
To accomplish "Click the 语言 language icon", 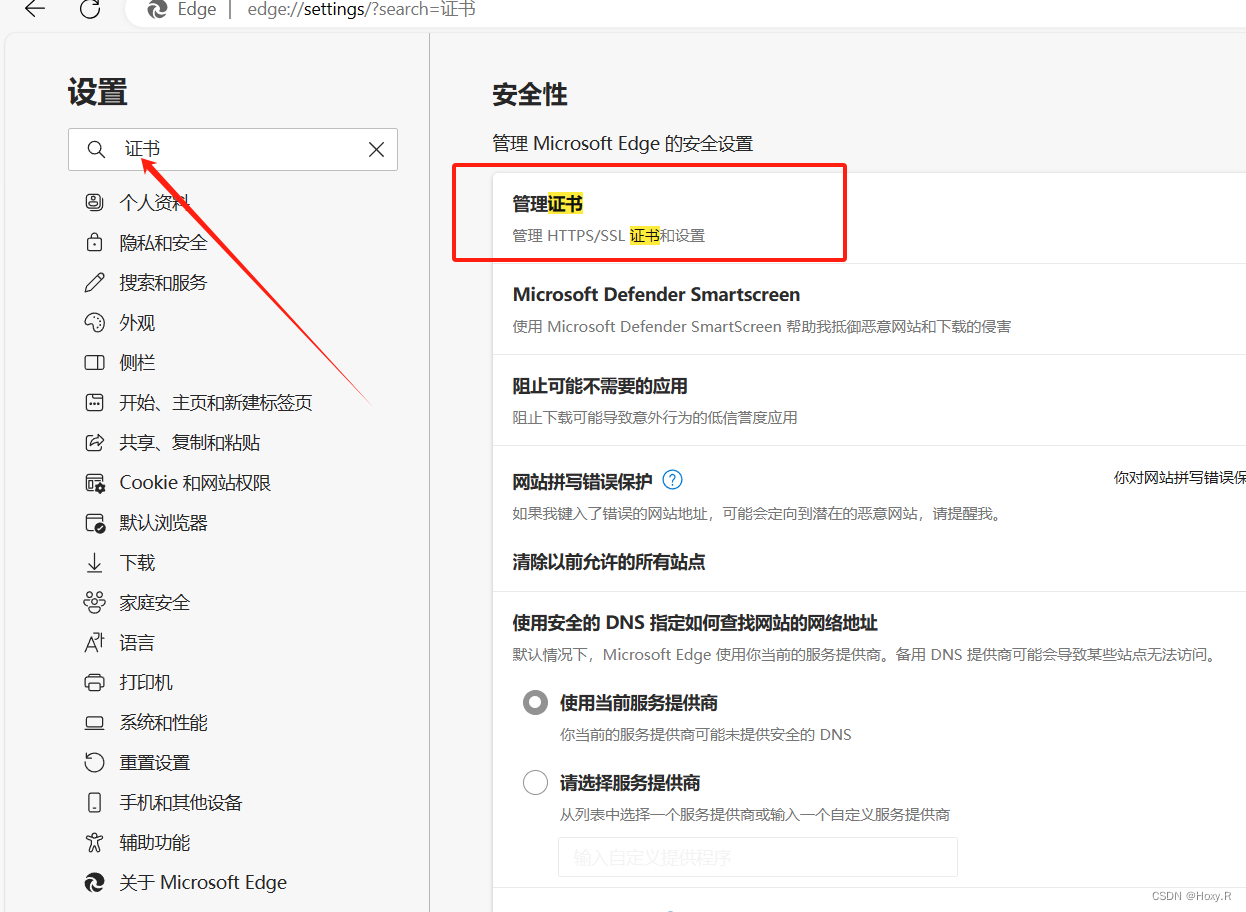I will tap(95, 642).
